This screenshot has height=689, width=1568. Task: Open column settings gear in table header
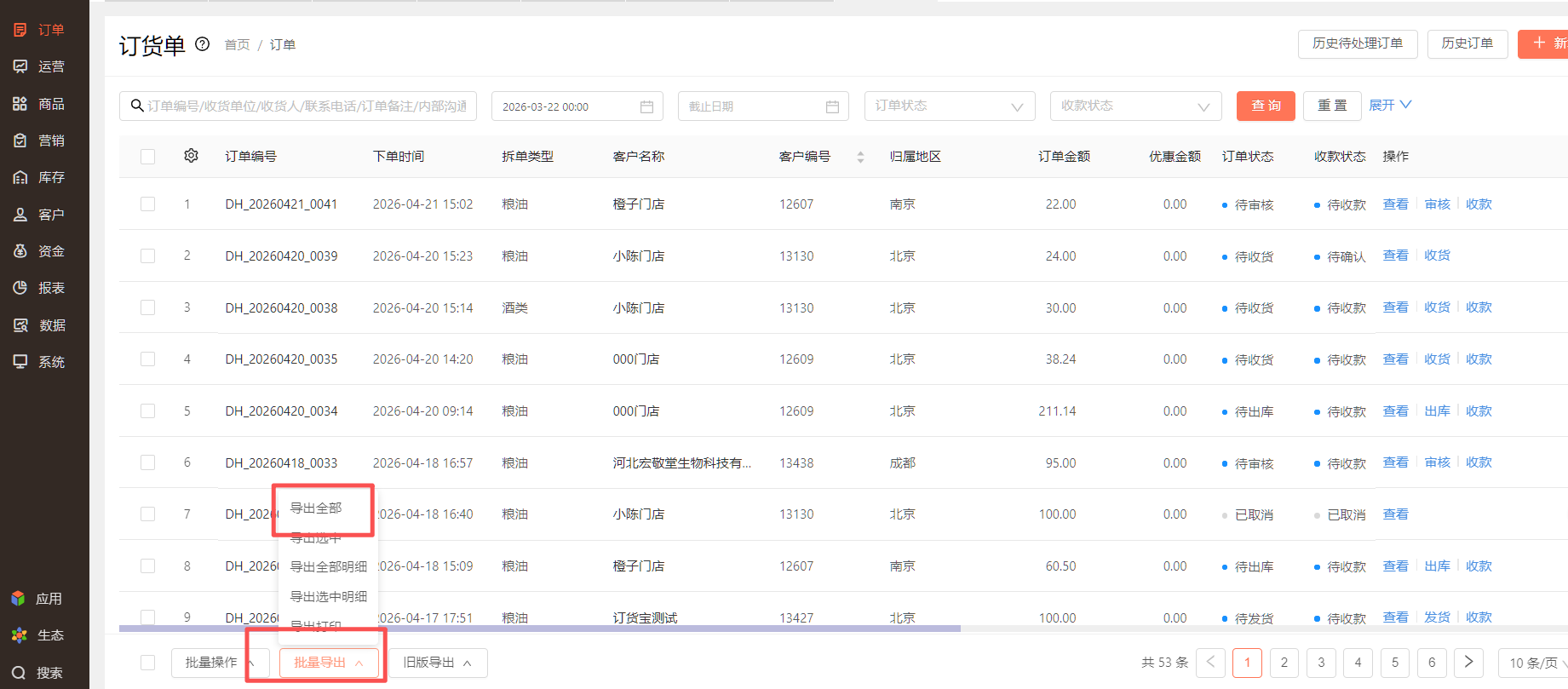[x=191, y=156]
